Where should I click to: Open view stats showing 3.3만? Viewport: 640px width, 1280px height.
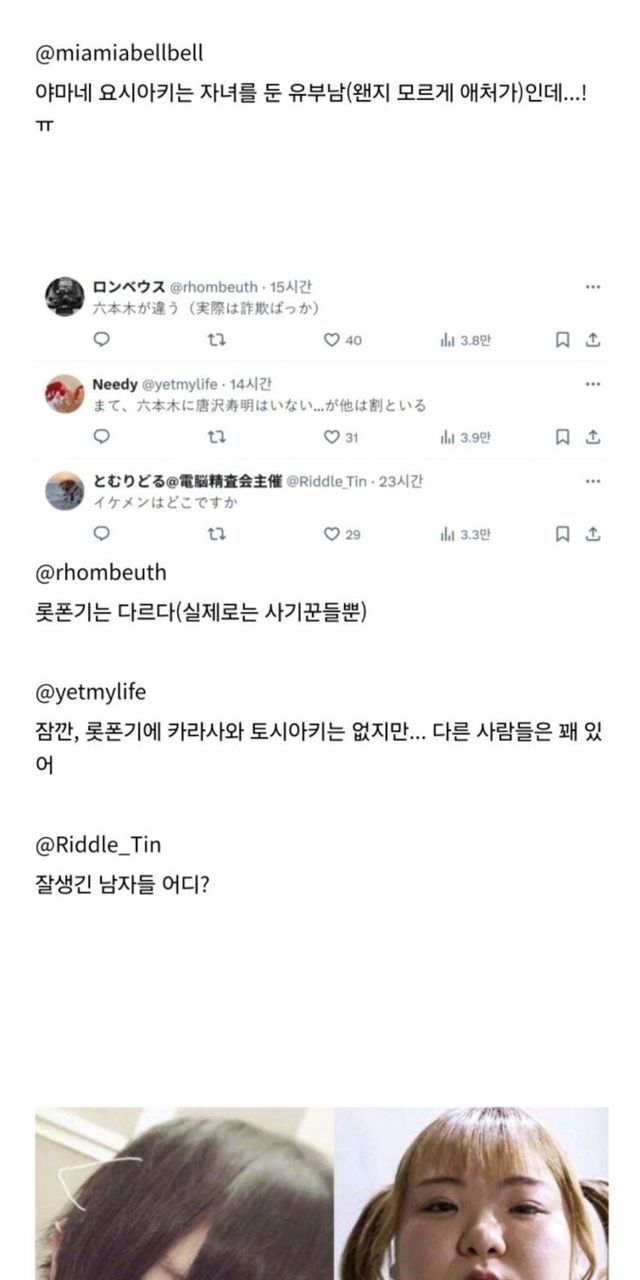tap(465, 534)
